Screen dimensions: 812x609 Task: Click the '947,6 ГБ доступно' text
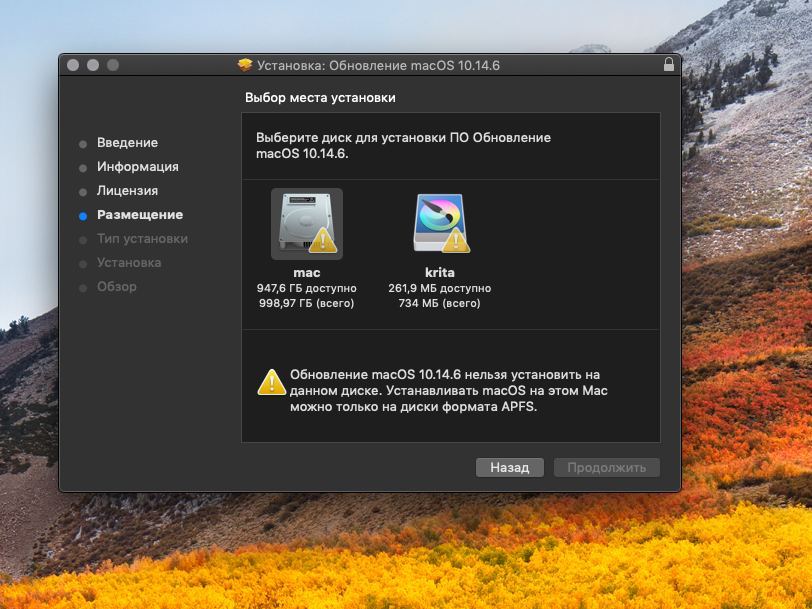[x=307, y=288]
